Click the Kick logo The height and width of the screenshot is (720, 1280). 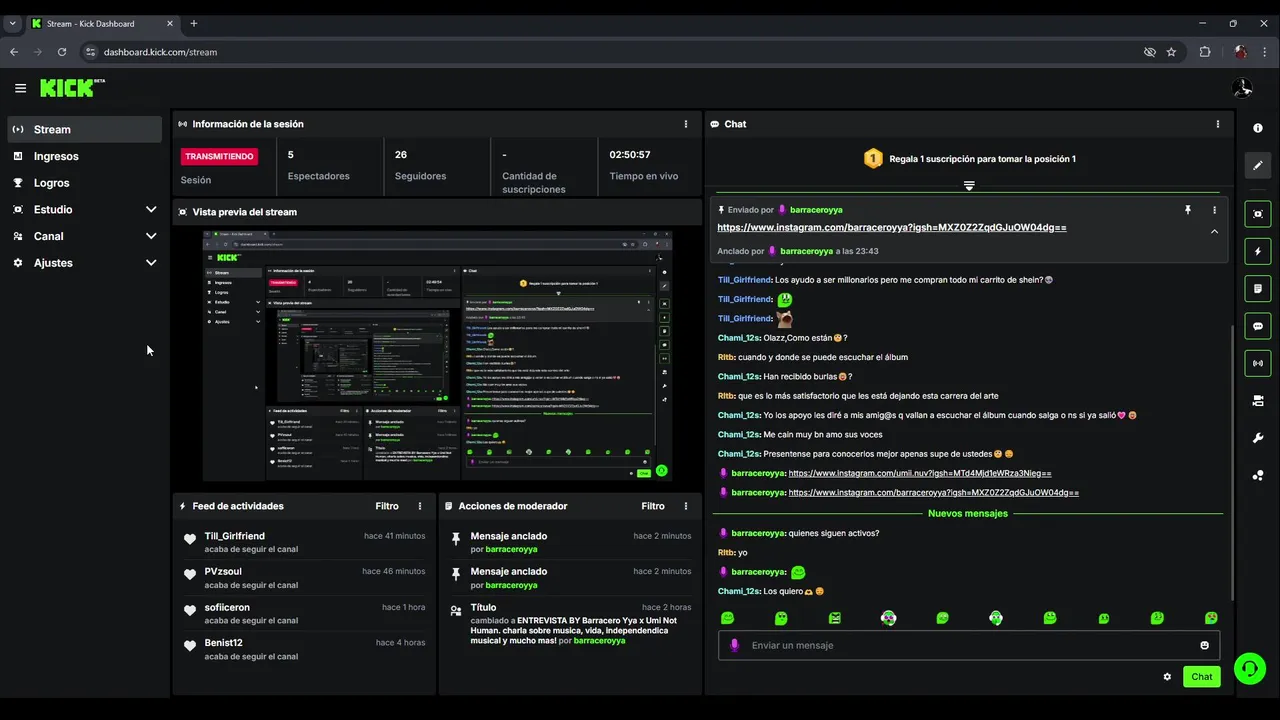click(x=72, y=88)
